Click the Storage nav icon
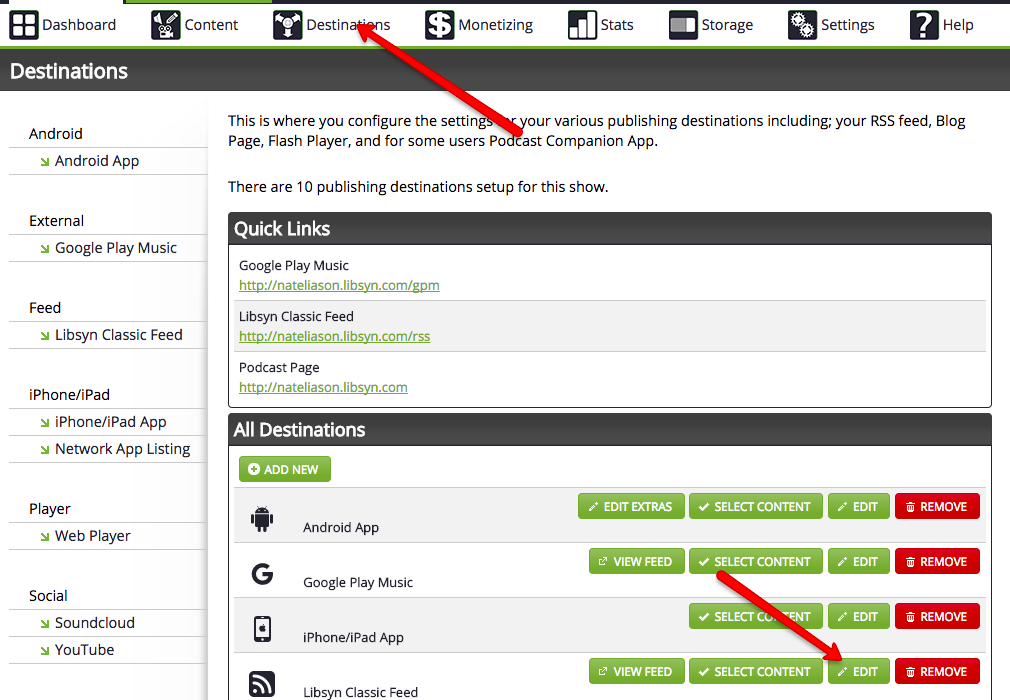The height and width of the screenshot is (700, 1010). [x=683, y=25]
